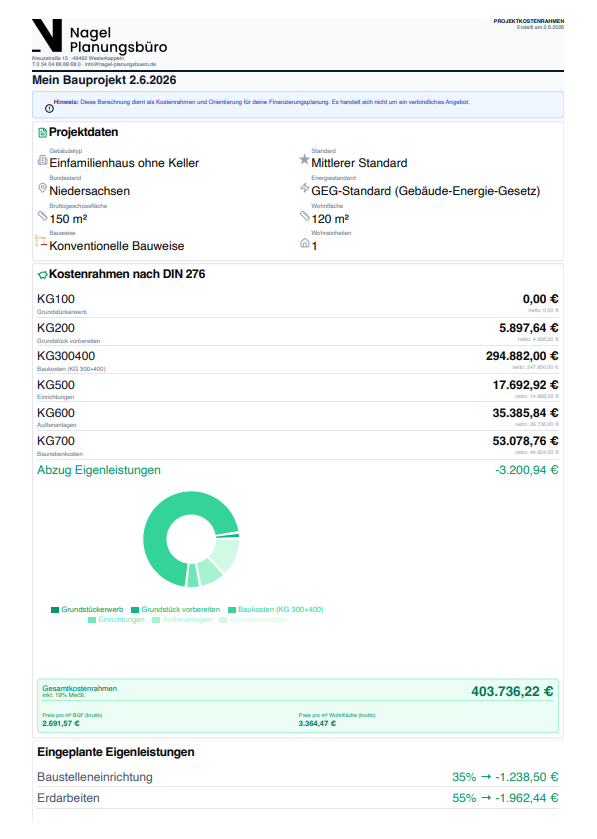Click the location pin beside Niedersachsen

click(42, 188)
